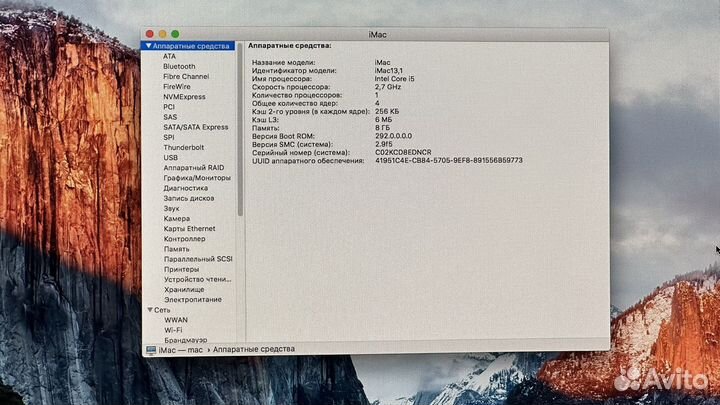Collapse the Аппаратные средства tree section
Viewport: 720px width, 405px height.
[148, 46]
